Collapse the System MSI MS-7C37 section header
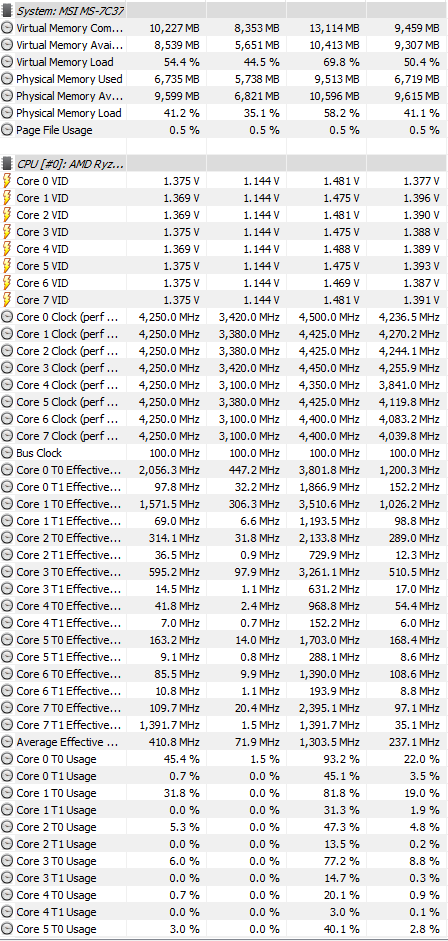This screenshot has height=941, width=448. [x=63, y=11]
